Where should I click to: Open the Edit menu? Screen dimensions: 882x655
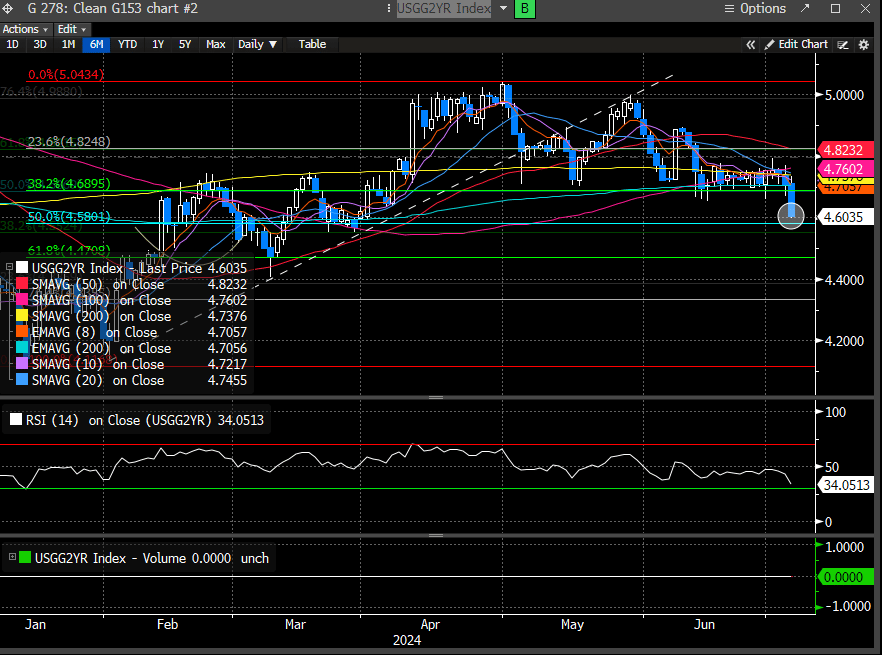[x=71, y=29]
